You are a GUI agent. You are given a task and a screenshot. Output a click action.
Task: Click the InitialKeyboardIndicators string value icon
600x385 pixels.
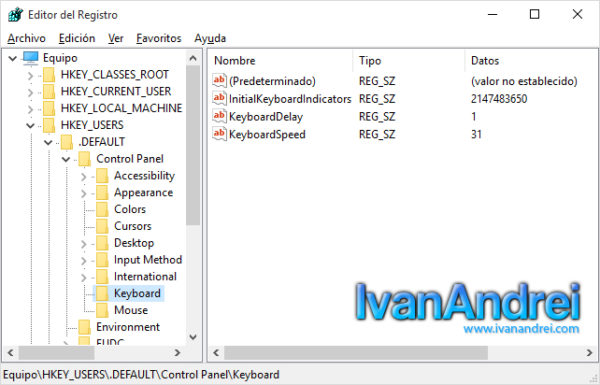[x=219, y=98]
